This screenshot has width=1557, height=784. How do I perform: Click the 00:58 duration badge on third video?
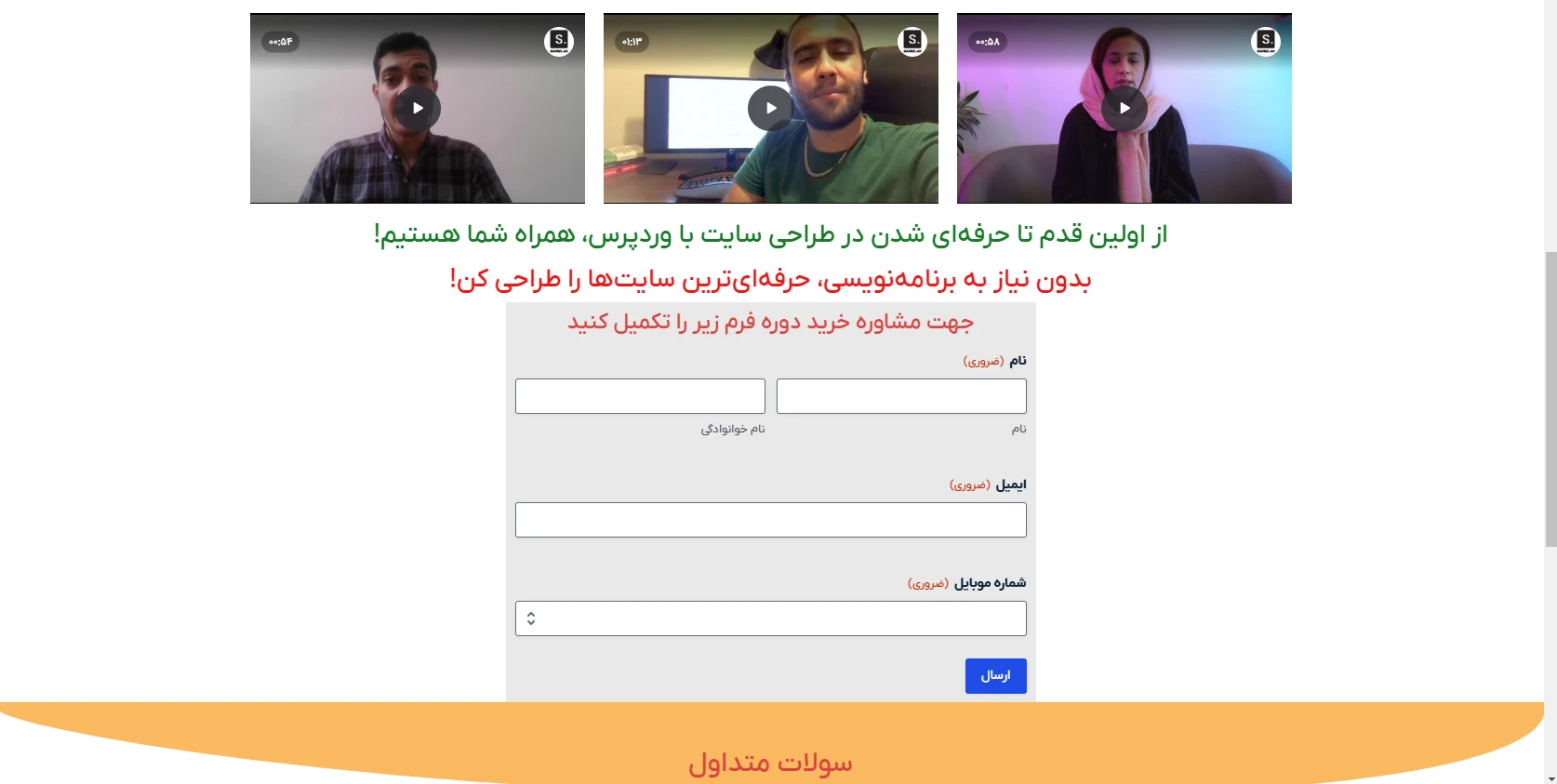coord(987,42)
